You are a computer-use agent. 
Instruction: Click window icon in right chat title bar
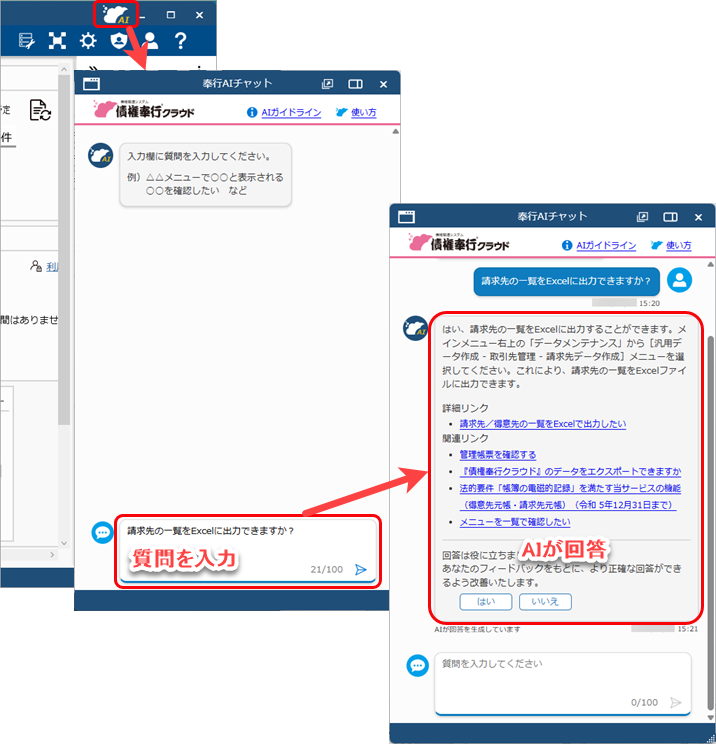click(x=406, y=217)
